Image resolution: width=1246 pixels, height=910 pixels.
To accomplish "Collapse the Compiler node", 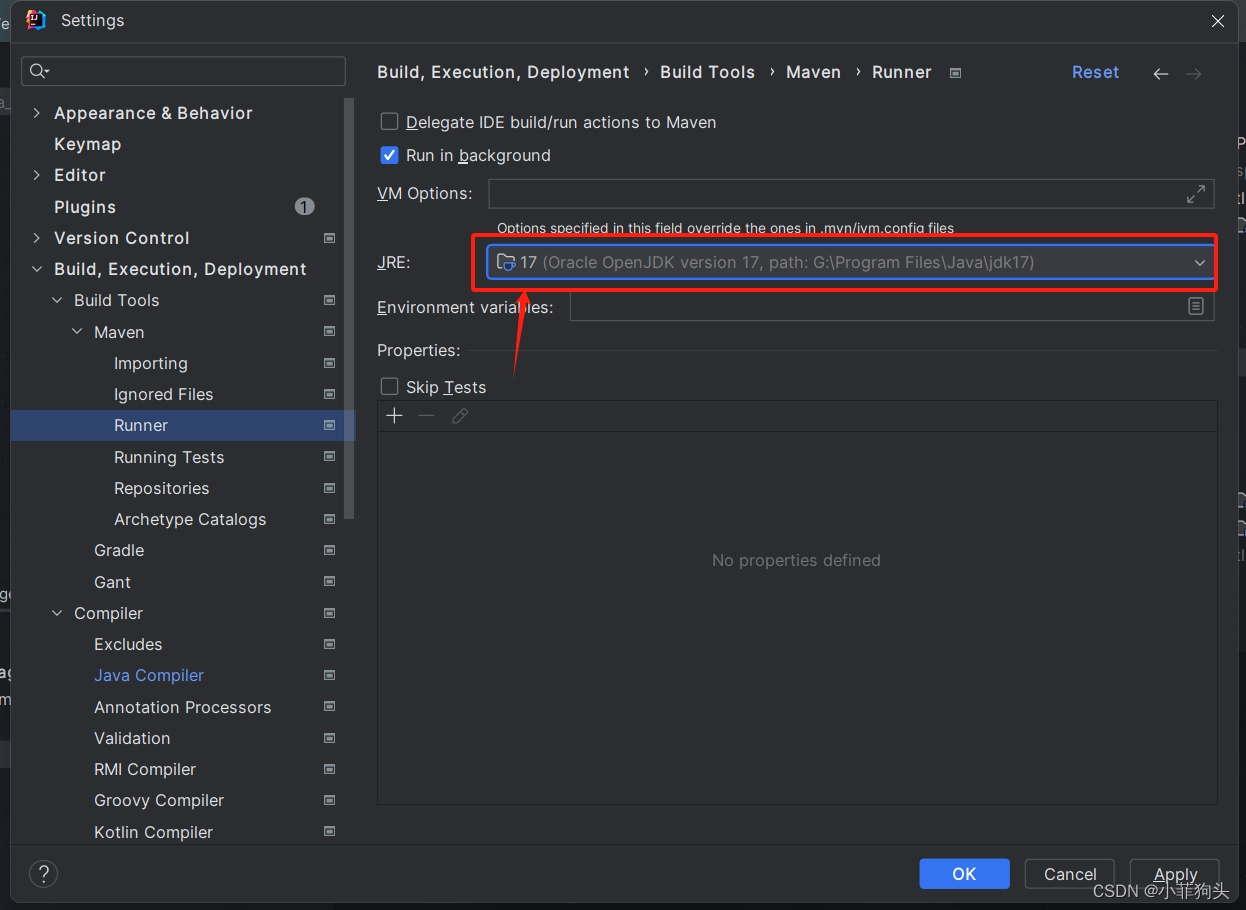I will (57, 613).
